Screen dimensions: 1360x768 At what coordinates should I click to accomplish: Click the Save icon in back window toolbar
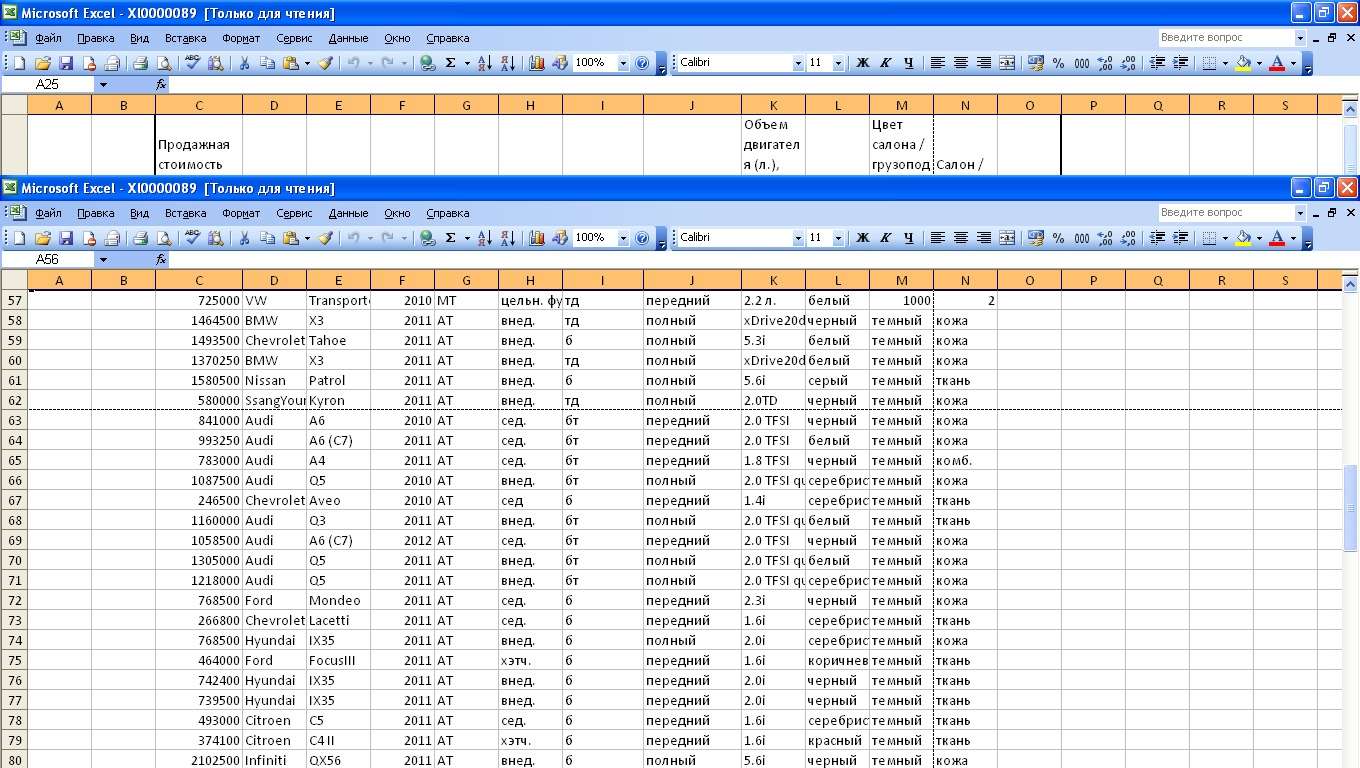[66, 63]
